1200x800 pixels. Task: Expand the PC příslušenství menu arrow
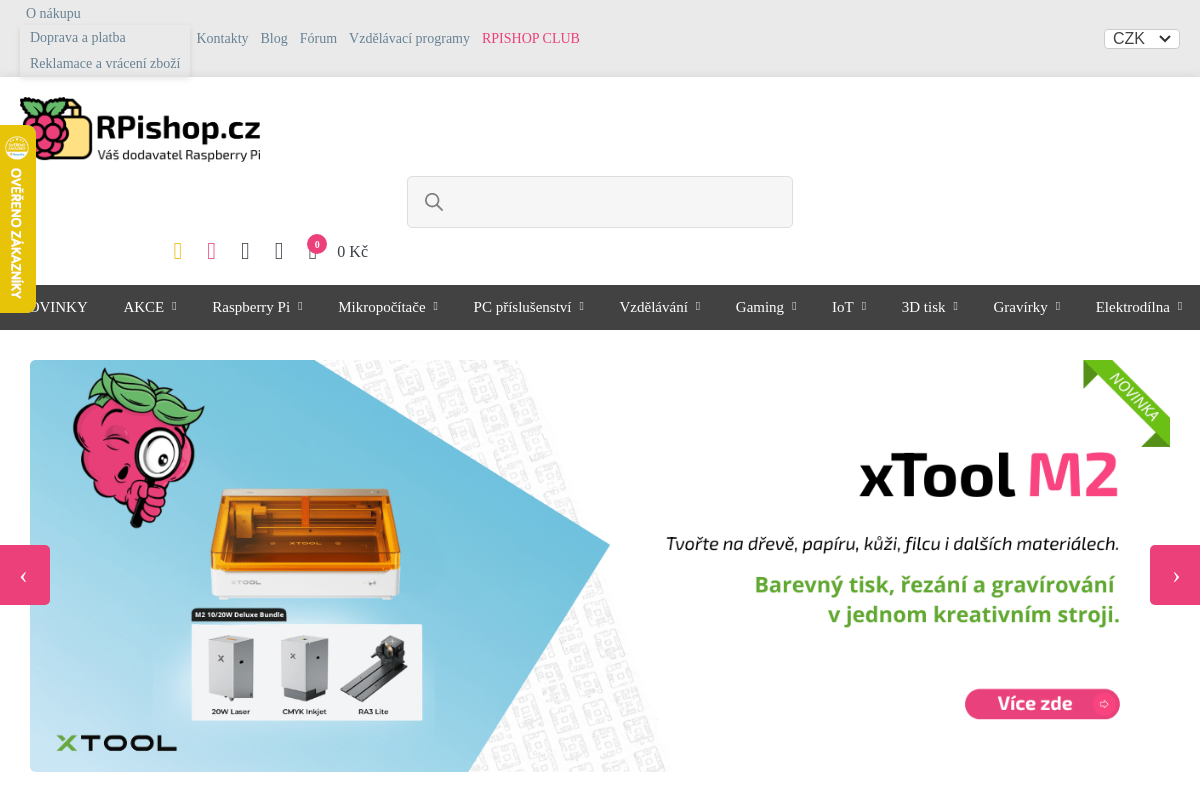(581, 307)
